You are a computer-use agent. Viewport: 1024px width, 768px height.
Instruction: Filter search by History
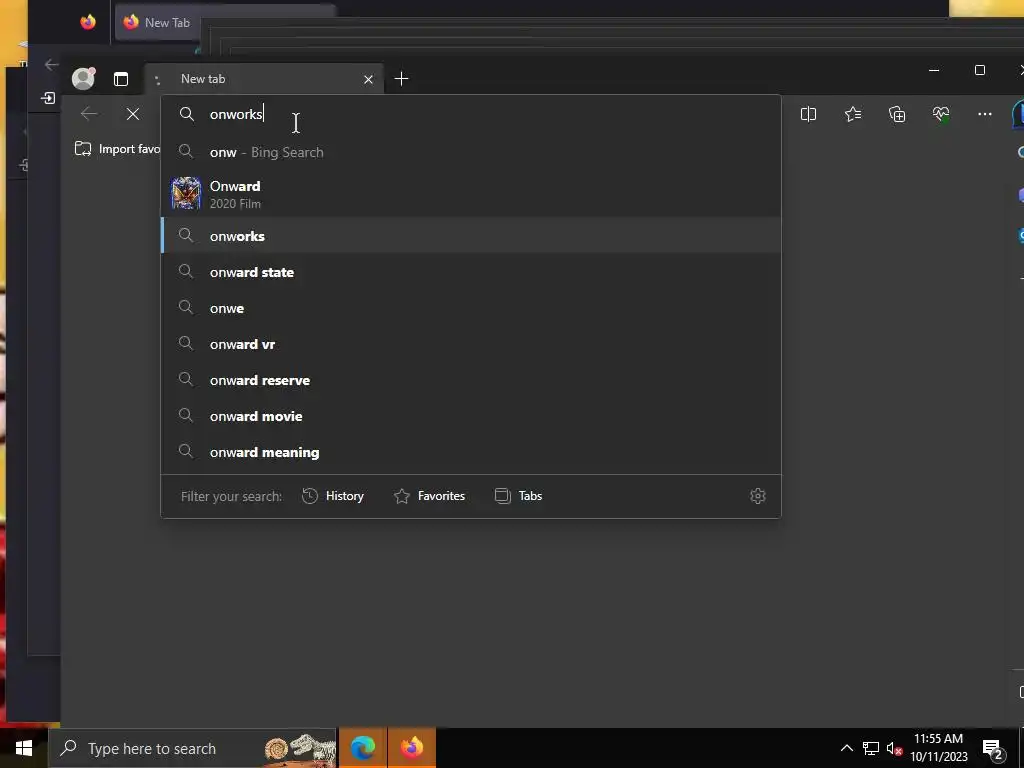pyautogui.click(x=333, y=496)
